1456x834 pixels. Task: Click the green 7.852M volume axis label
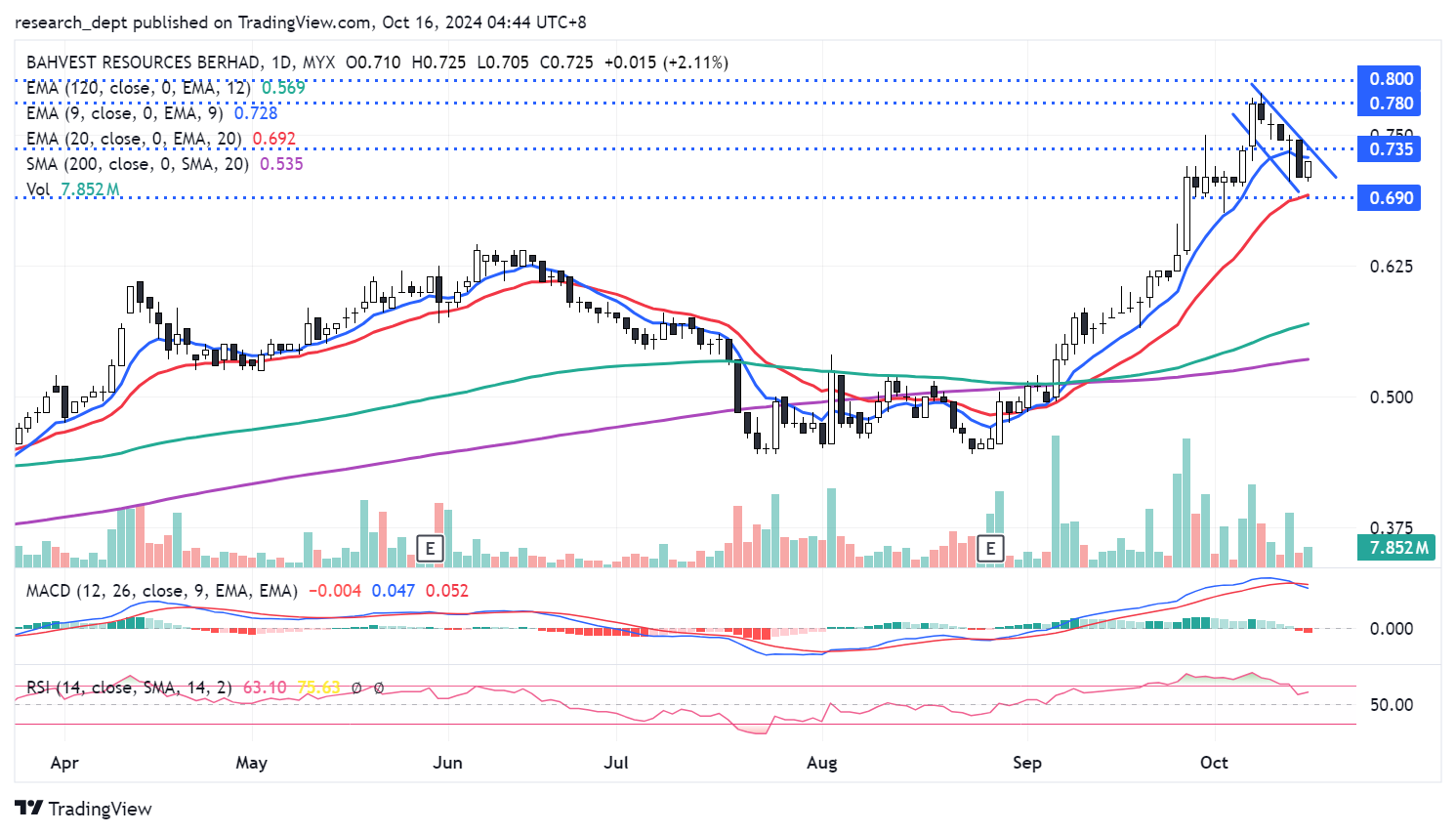1397,548
